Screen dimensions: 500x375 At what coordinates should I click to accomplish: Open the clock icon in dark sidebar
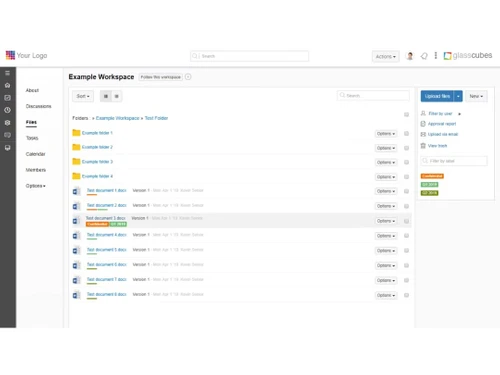coord(7,110)
